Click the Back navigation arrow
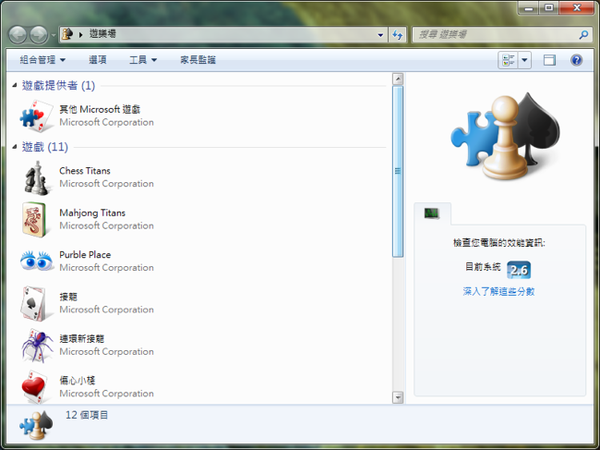The height and width of the screenshot is (450, 600). click(x=18, y=35)
